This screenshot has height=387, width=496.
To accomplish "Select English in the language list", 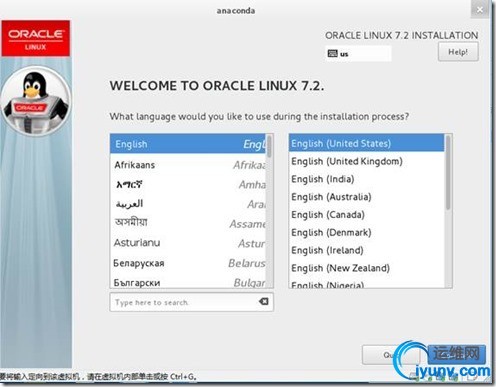I will [188, 144].
